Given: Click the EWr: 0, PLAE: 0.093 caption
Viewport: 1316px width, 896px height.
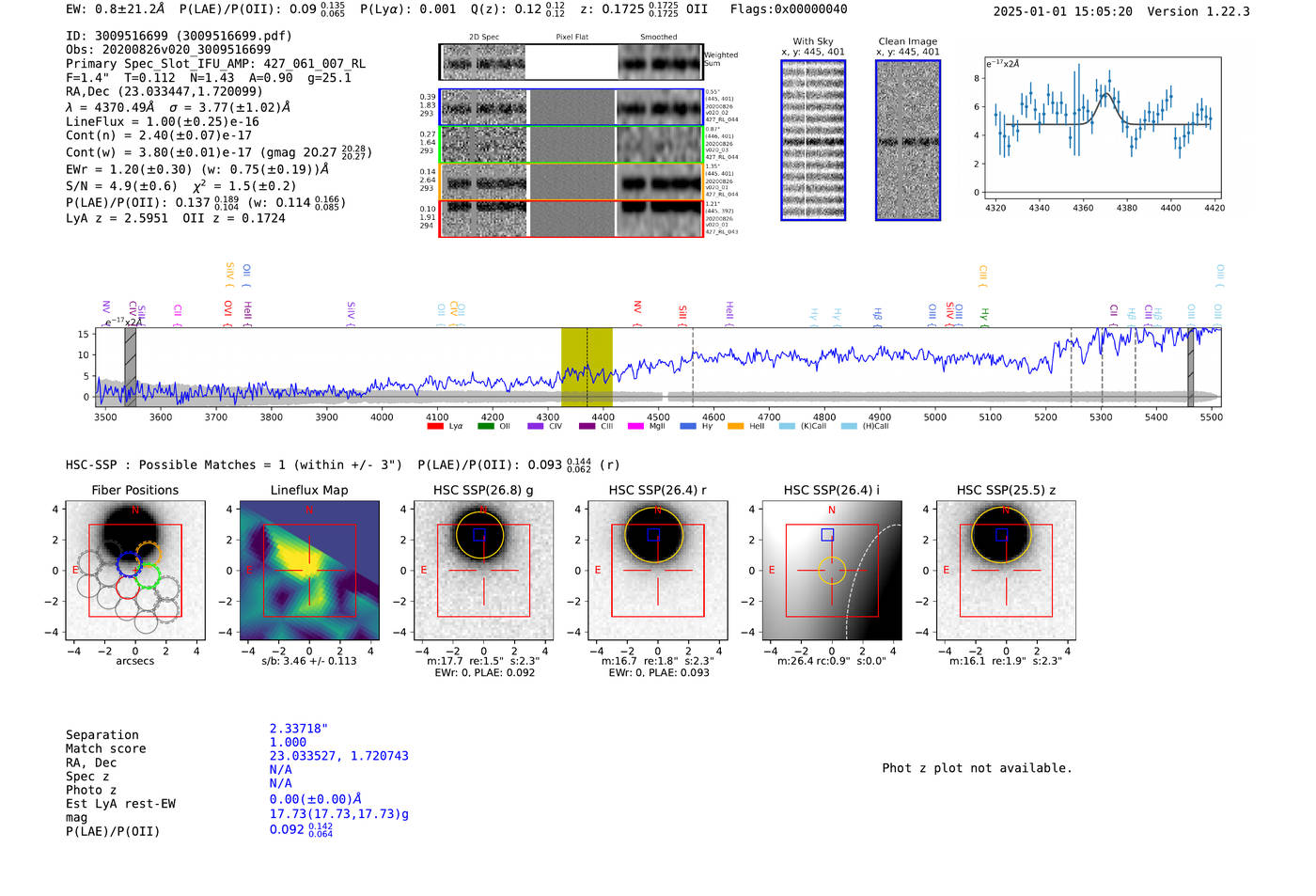Looking at the screenshot, I should (x=658, y=672).
